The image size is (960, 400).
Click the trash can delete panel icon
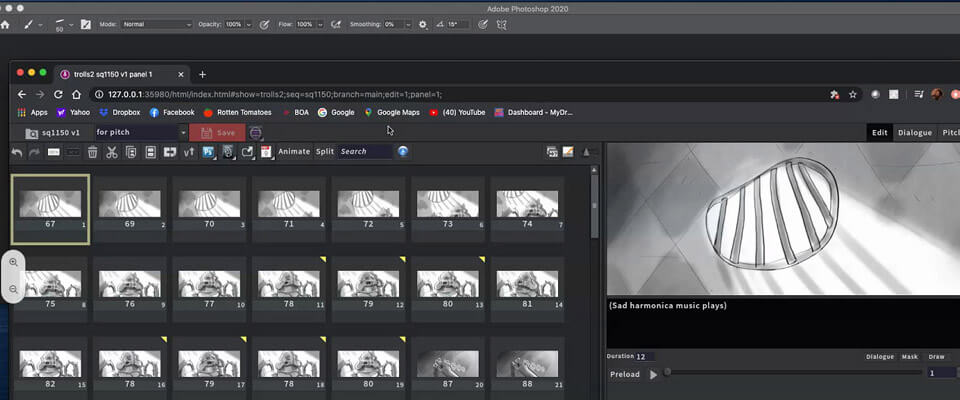point(92,152)
